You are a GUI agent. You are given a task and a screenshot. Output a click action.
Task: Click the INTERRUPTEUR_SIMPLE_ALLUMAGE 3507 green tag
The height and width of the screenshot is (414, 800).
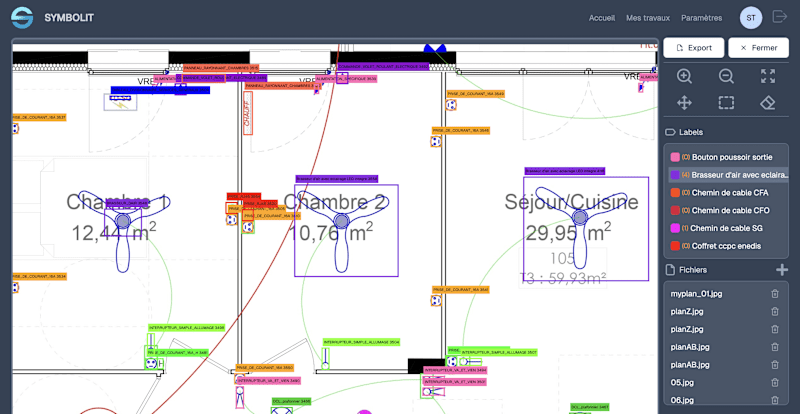pyautogui.click(x=498, y=352)
